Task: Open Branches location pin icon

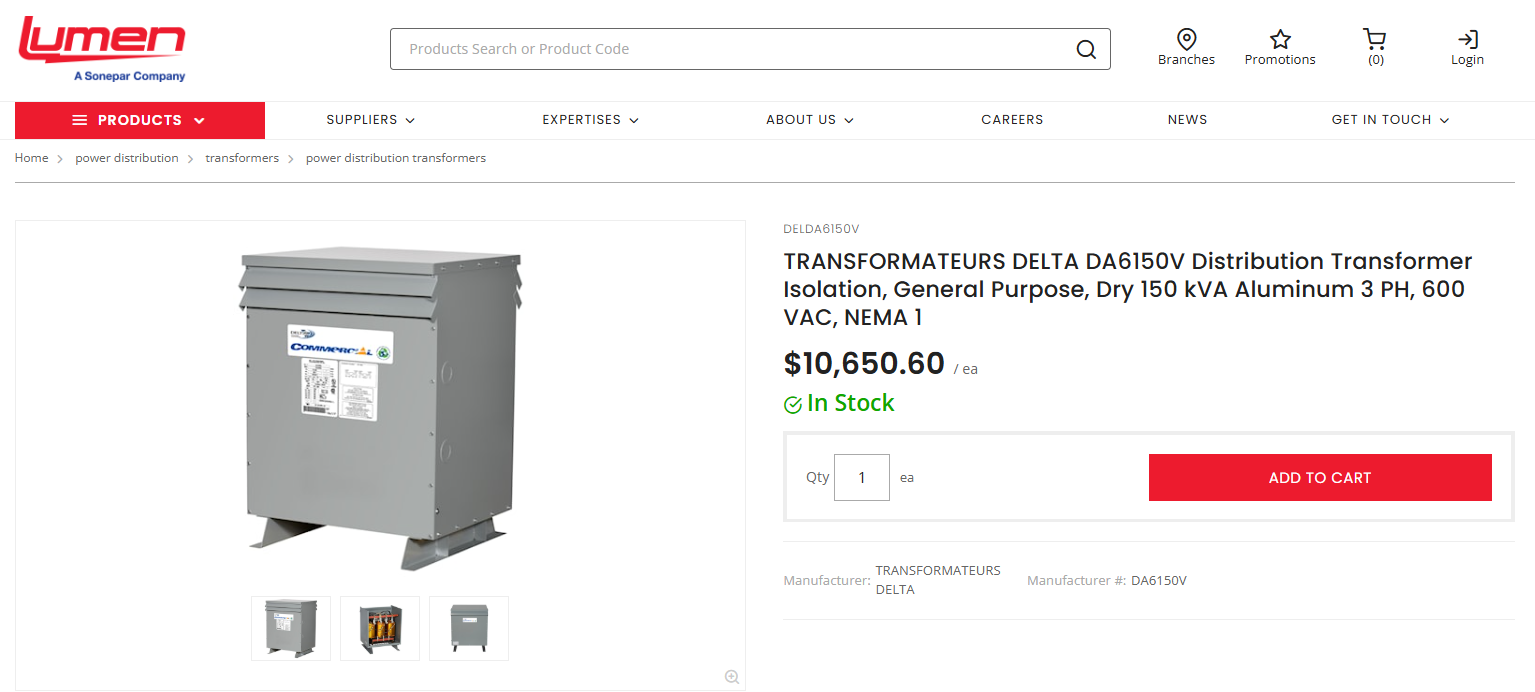Action: tap(1187, 39)
